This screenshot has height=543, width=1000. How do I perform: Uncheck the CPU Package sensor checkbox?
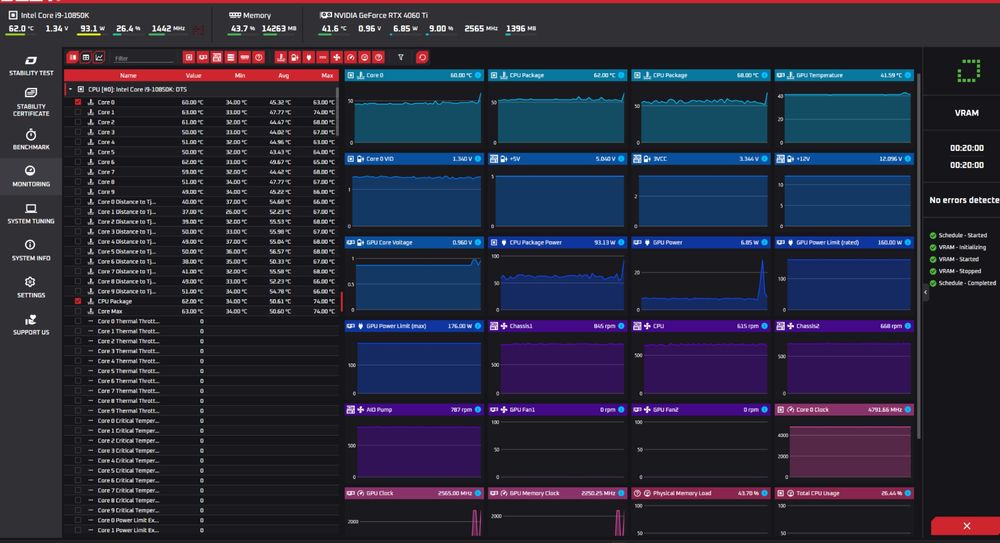coord(78,301)
